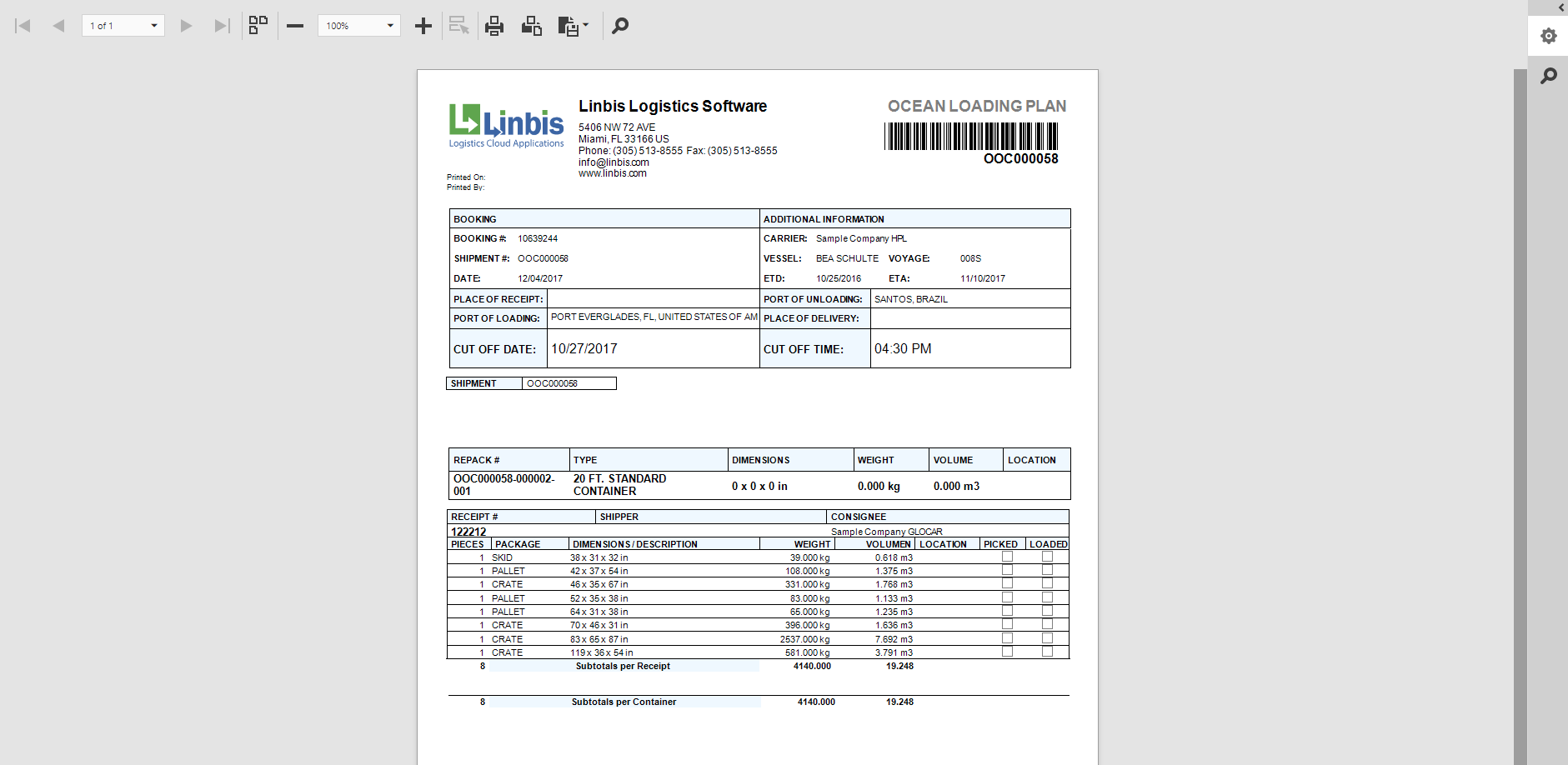This screenshot has height=765, width=1568.
Task: Click repack number OOC000058-000002-001
Action: pos(503,485)
